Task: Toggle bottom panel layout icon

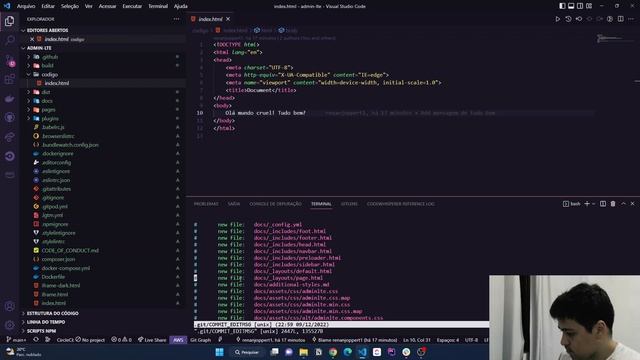Action: tap(571, 6)
